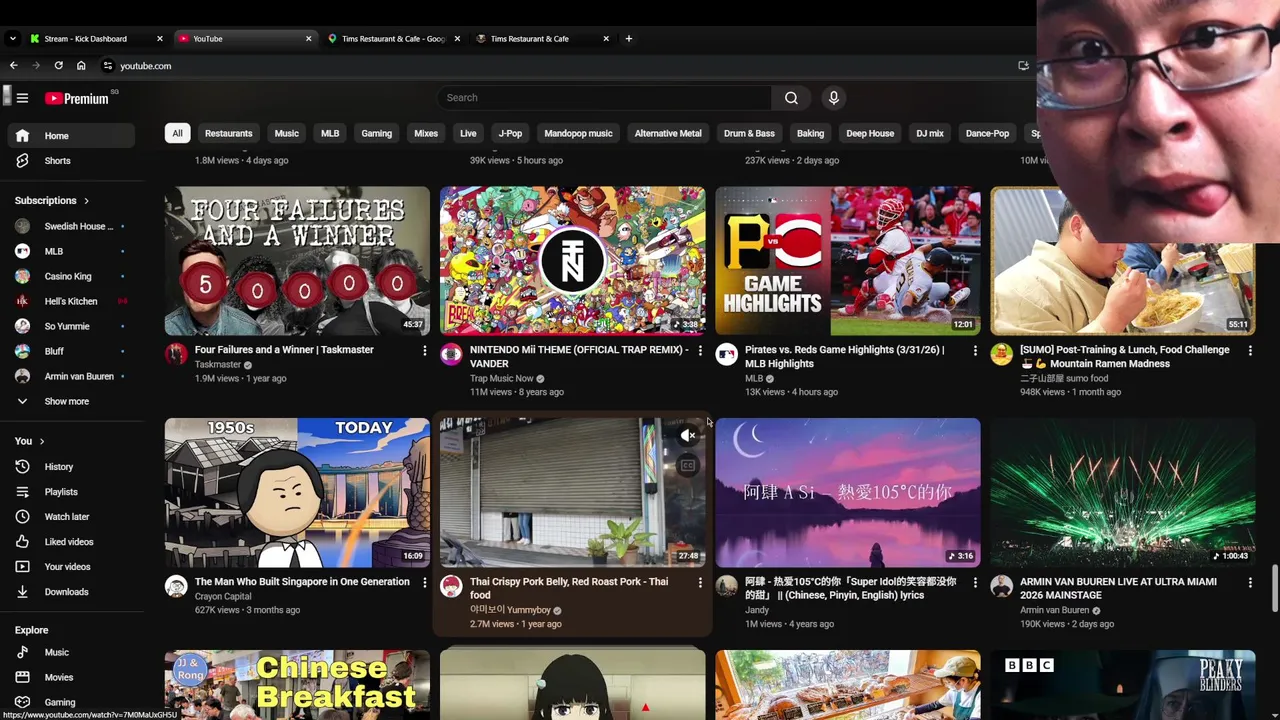The image size is (1280, 720).
Task: Open Swedish House subscription channel
Action: click(71, 227)
